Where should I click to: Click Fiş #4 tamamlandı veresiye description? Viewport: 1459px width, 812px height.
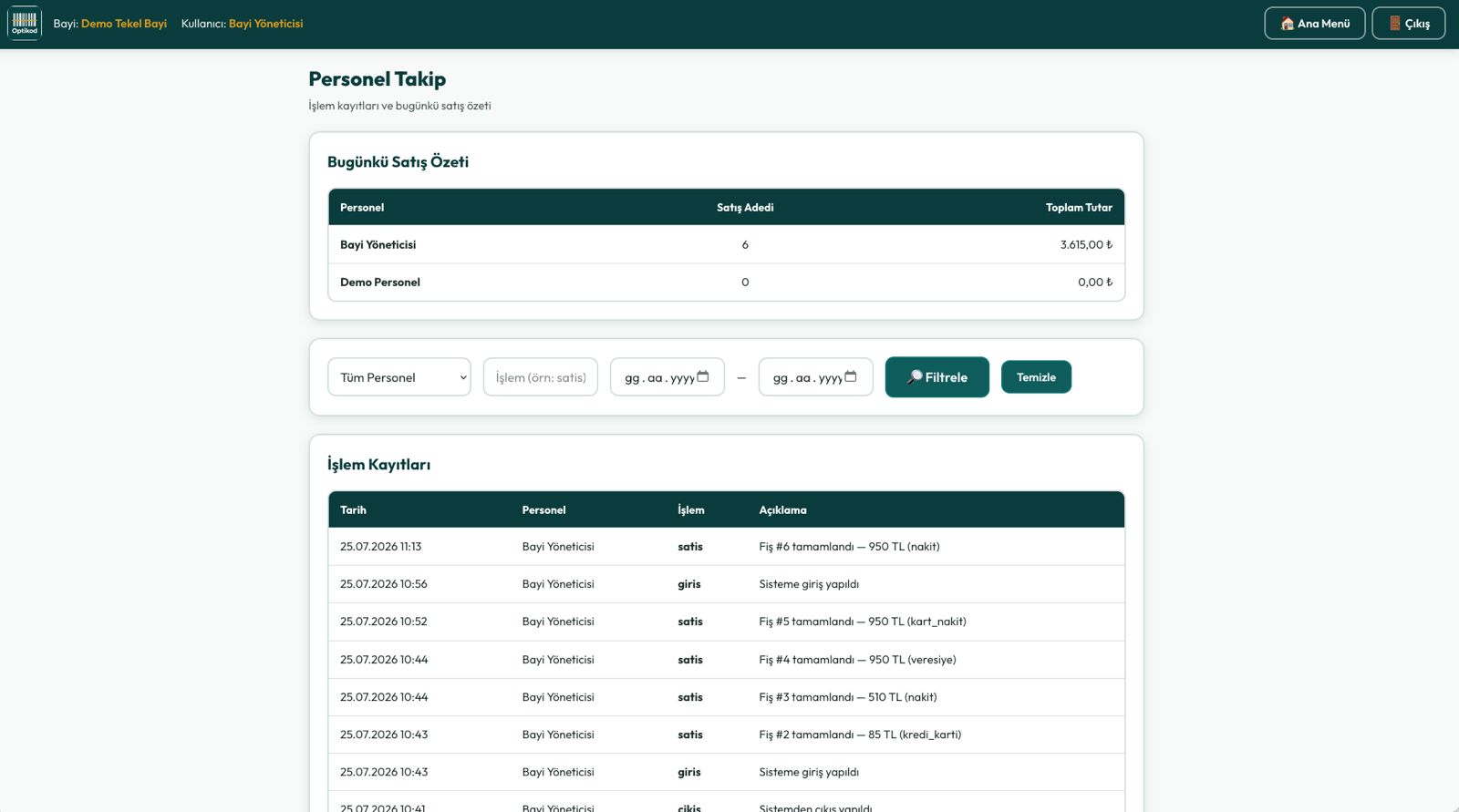point(857,660)
